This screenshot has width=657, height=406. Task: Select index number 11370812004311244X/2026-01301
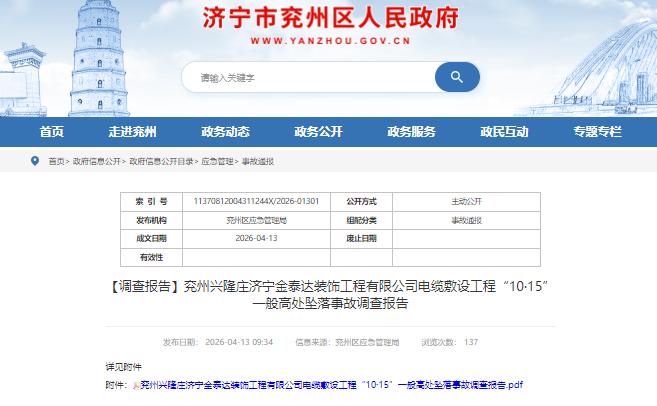click(x=256, y=202)
